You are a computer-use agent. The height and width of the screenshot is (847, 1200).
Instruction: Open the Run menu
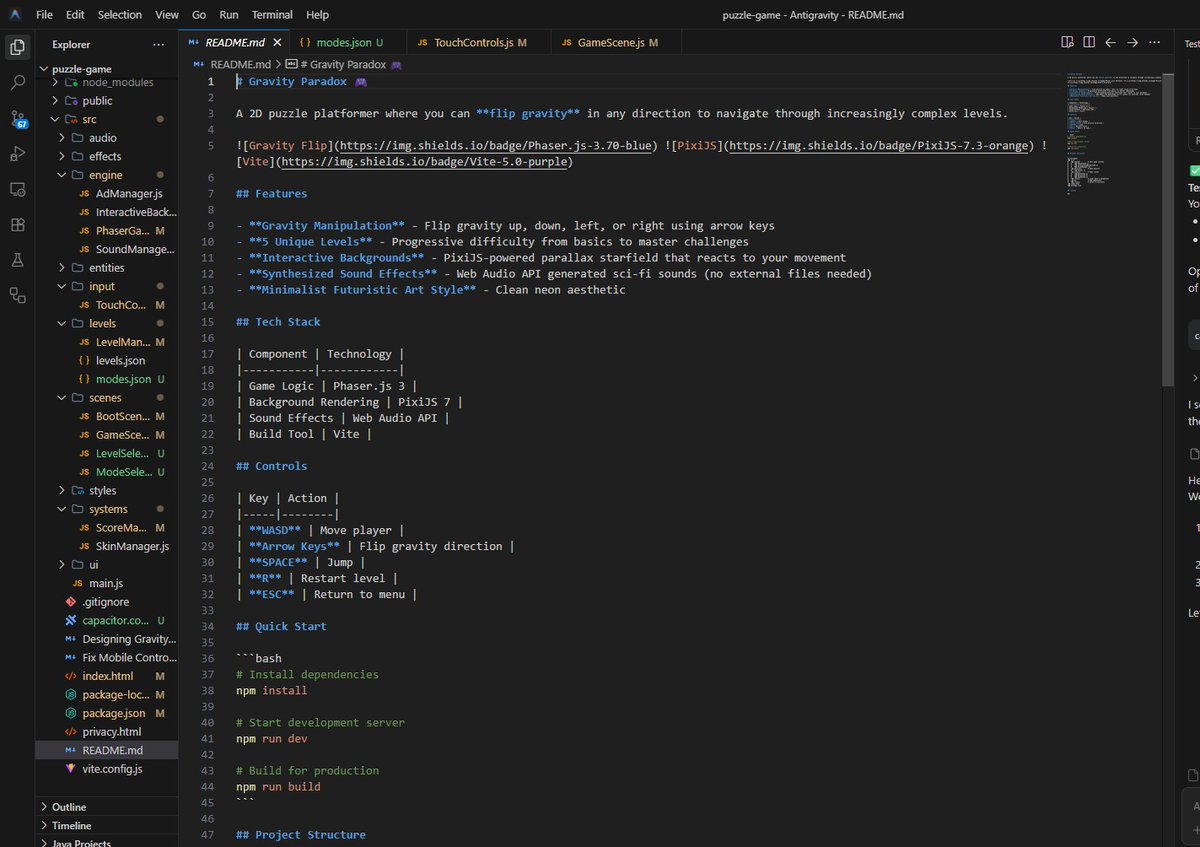tap(229, 15)
